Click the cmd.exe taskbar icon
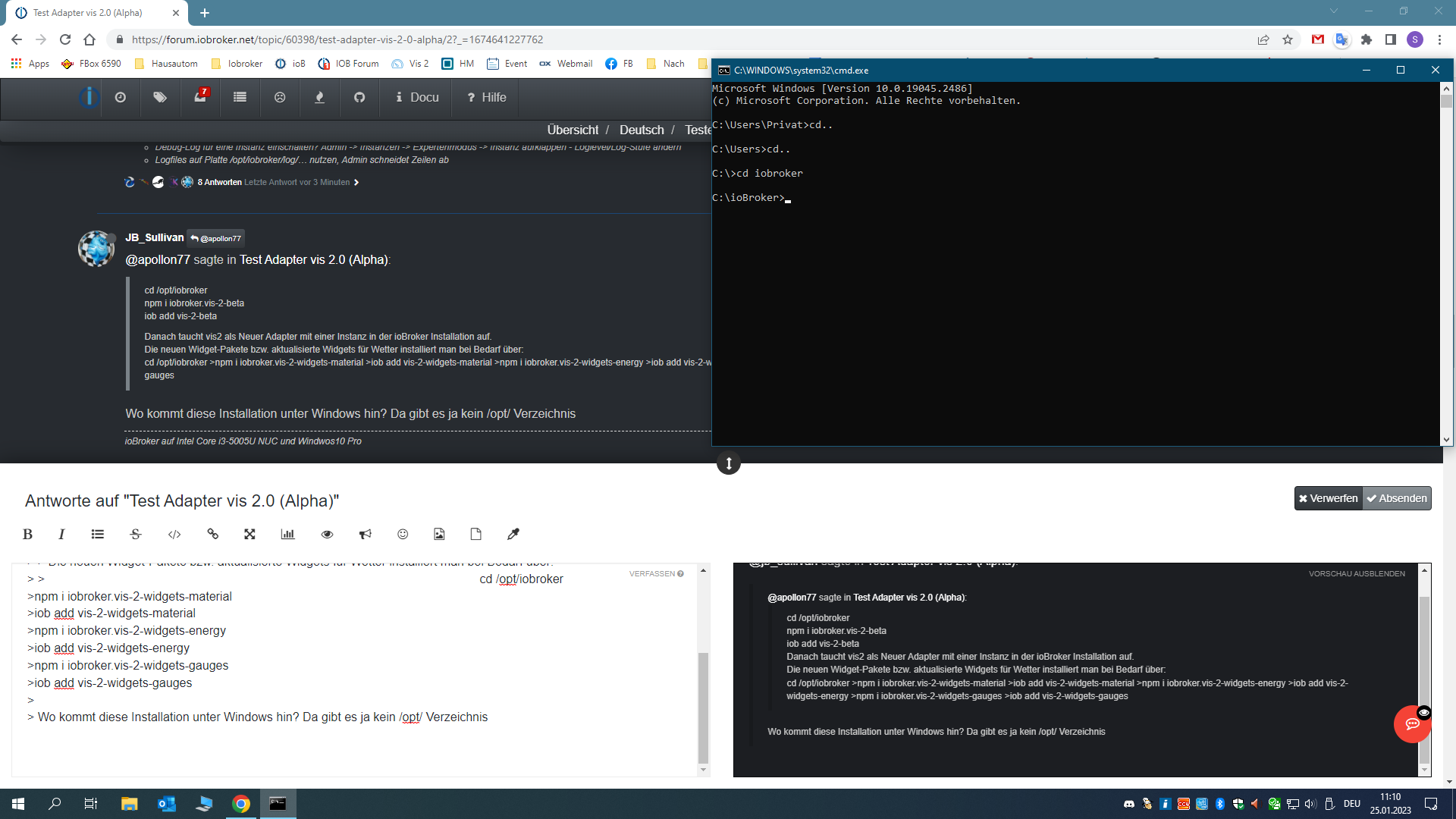1456x819 pixels. click(x=278, y=804)
